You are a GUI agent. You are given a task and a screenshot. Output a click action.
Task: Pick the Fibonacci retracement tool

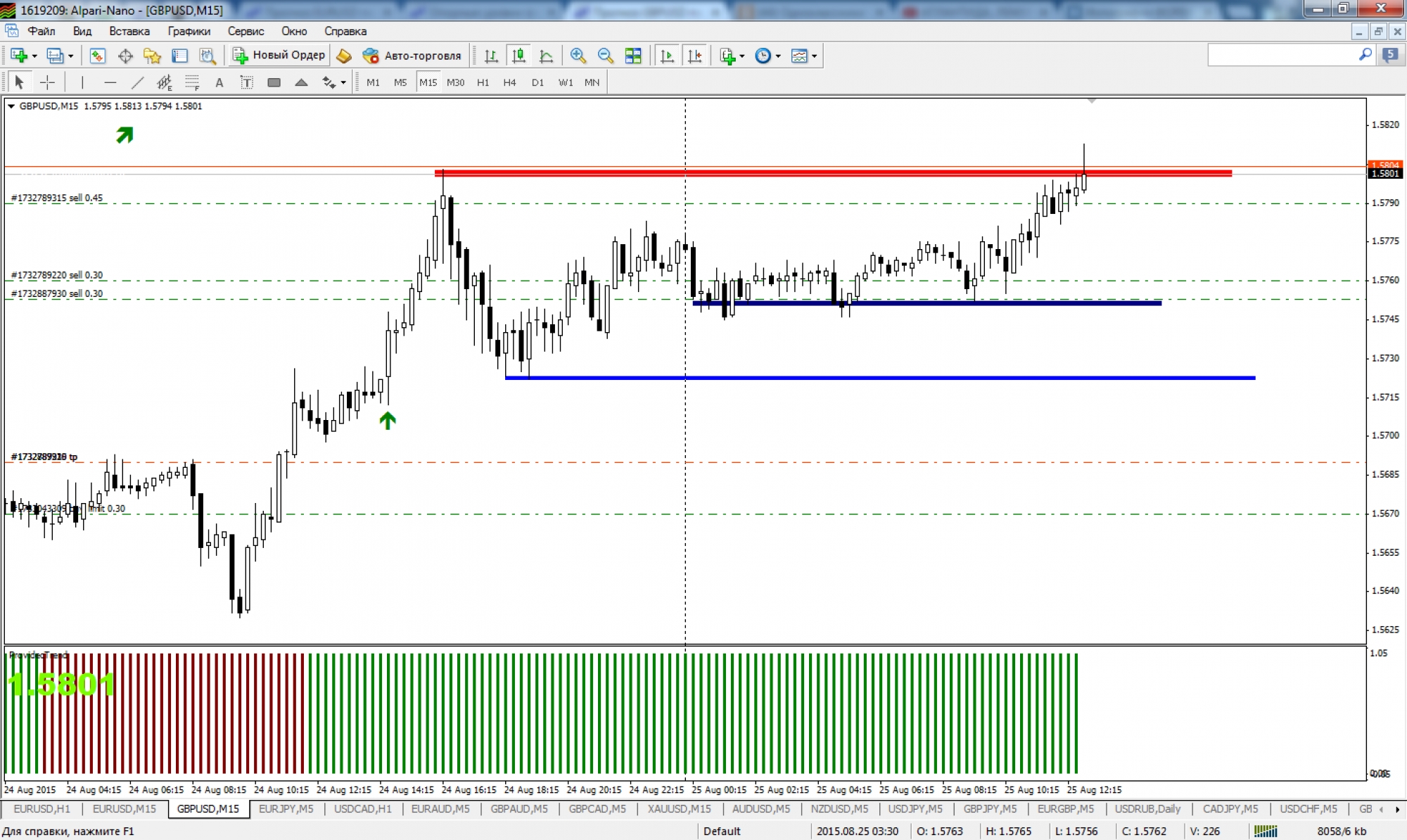pos(192,82)
